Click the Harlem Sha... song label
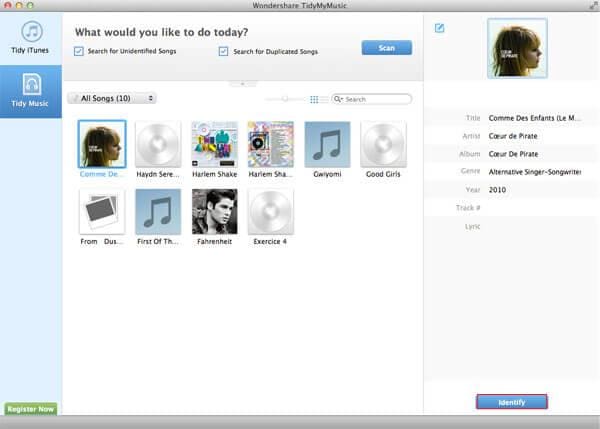This screenshot has width=600, height=429. coord(270,174)
